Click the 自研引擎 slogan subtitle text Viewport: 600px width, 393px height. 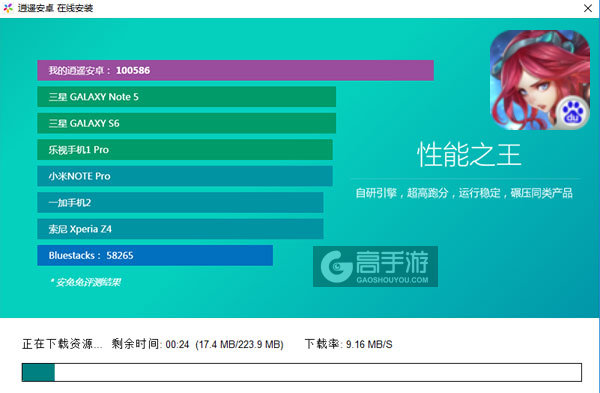click(464, 193)
